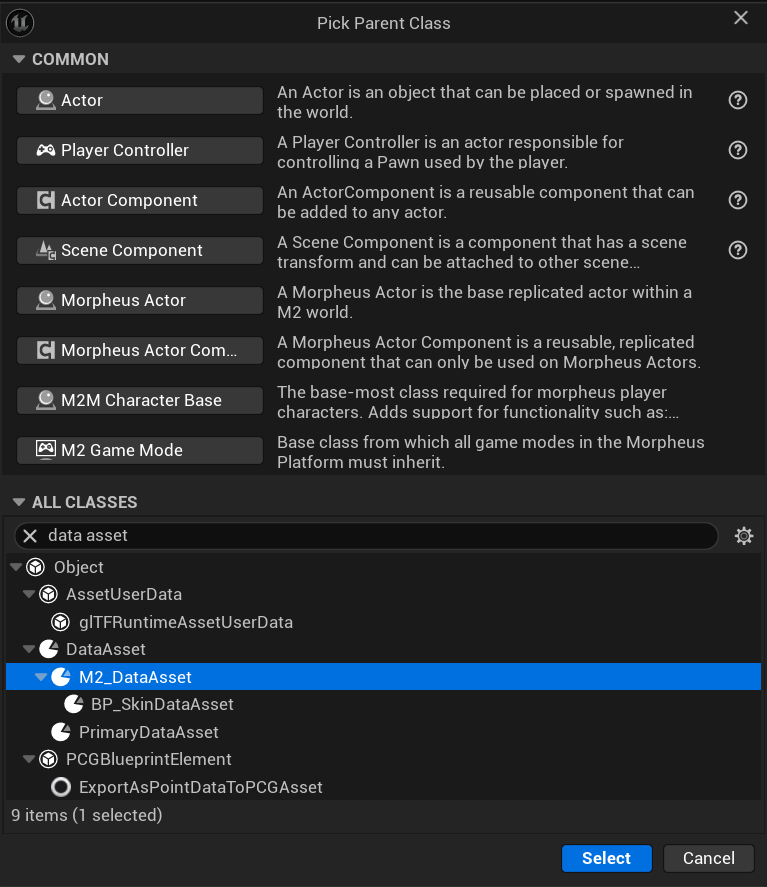The width and height of the screenshot is (767, 887).
Task: Click the Unreal Engine logo icon
Action: coord(19,22)
